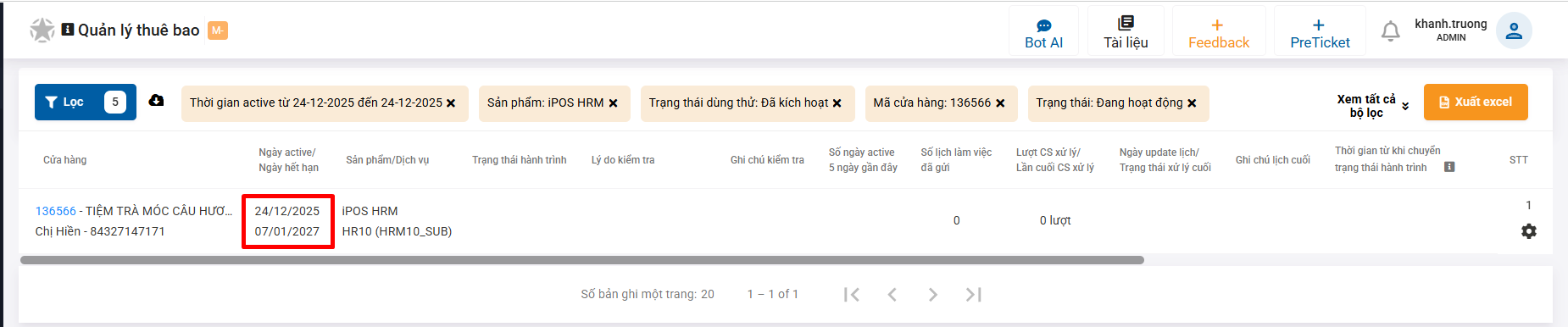Open the user profile avatar
1568x327 pixels.
pos(1514,31)
